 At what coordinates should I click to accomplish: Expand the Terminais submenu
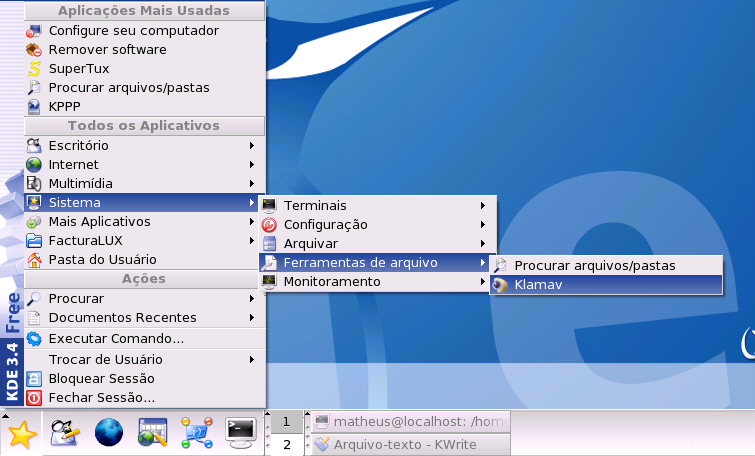(x=315, y=205)
